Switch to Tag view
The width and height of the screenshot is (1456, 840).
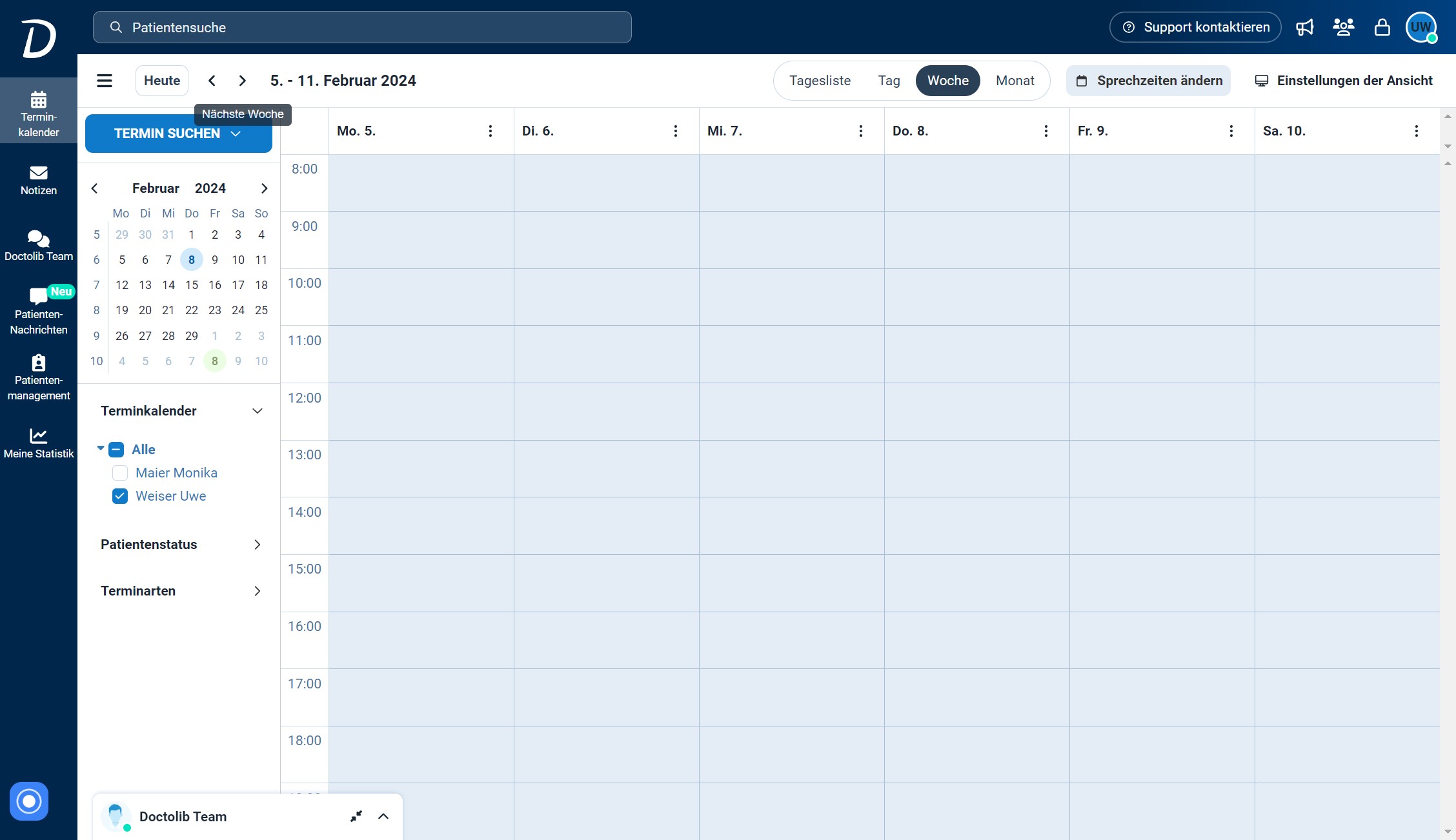(x=889, y=81)
